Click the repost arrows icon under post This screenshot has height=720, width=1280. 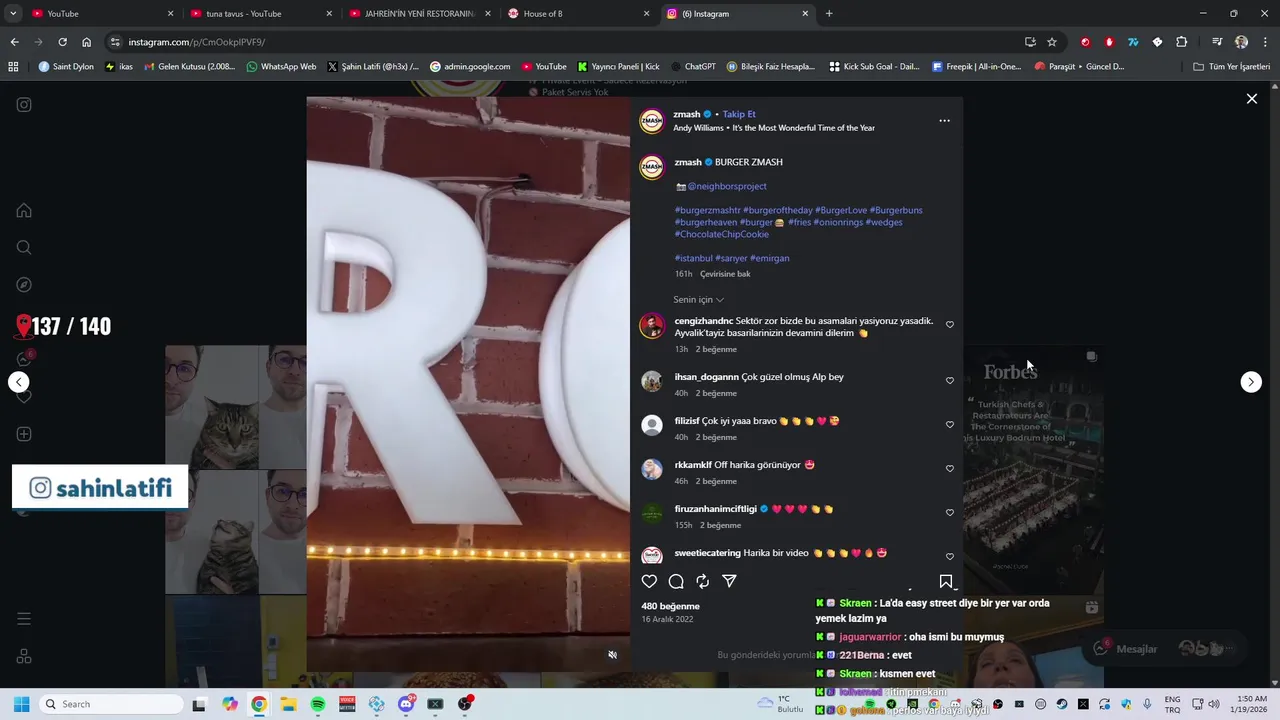point(703,582)
